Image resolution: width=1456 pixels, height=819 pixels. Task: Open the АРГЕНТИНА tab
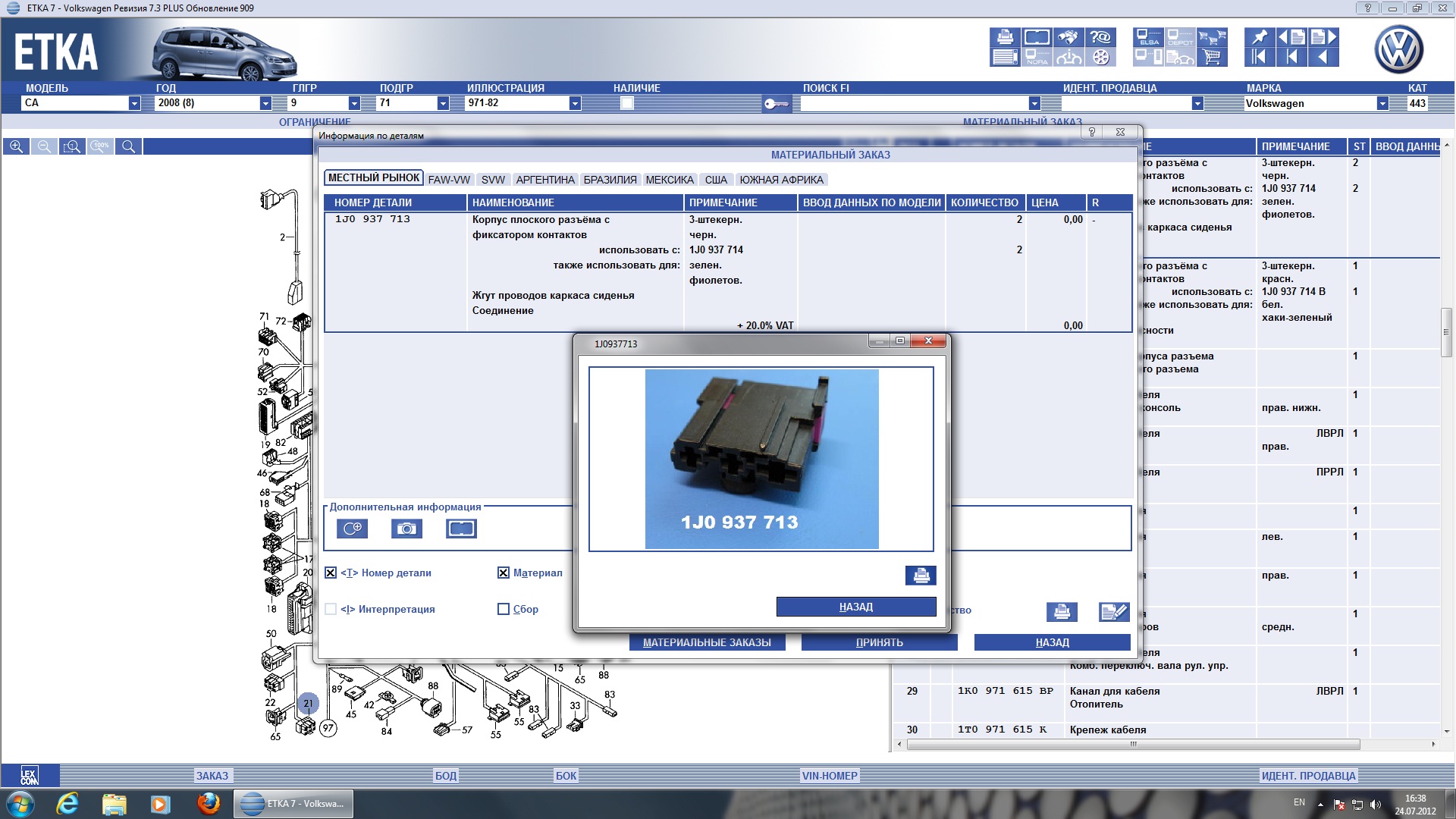click(x=545, y=180)
